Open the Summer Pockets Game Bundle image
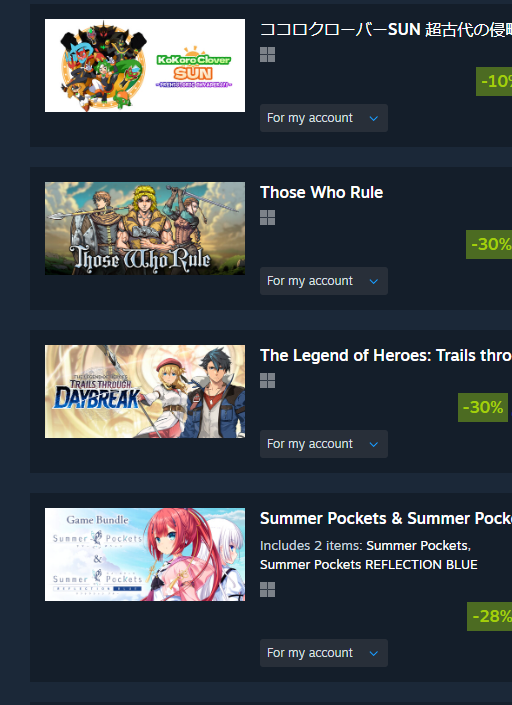The height and width of the screenshot is (705, 512). click(145, 554)
